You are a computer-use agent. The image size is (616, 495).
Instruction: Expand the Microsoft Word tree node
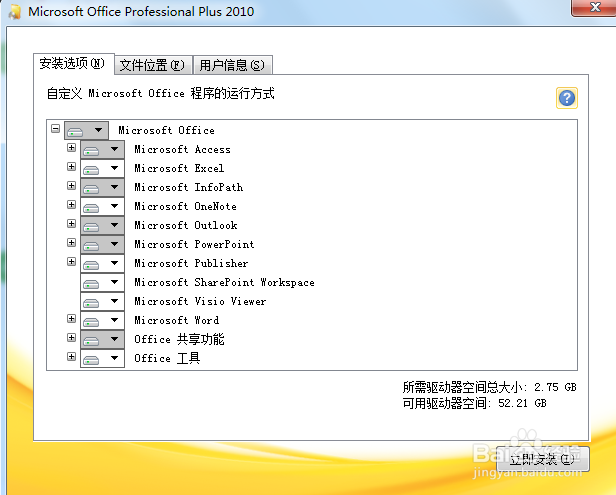click(71, 319)
